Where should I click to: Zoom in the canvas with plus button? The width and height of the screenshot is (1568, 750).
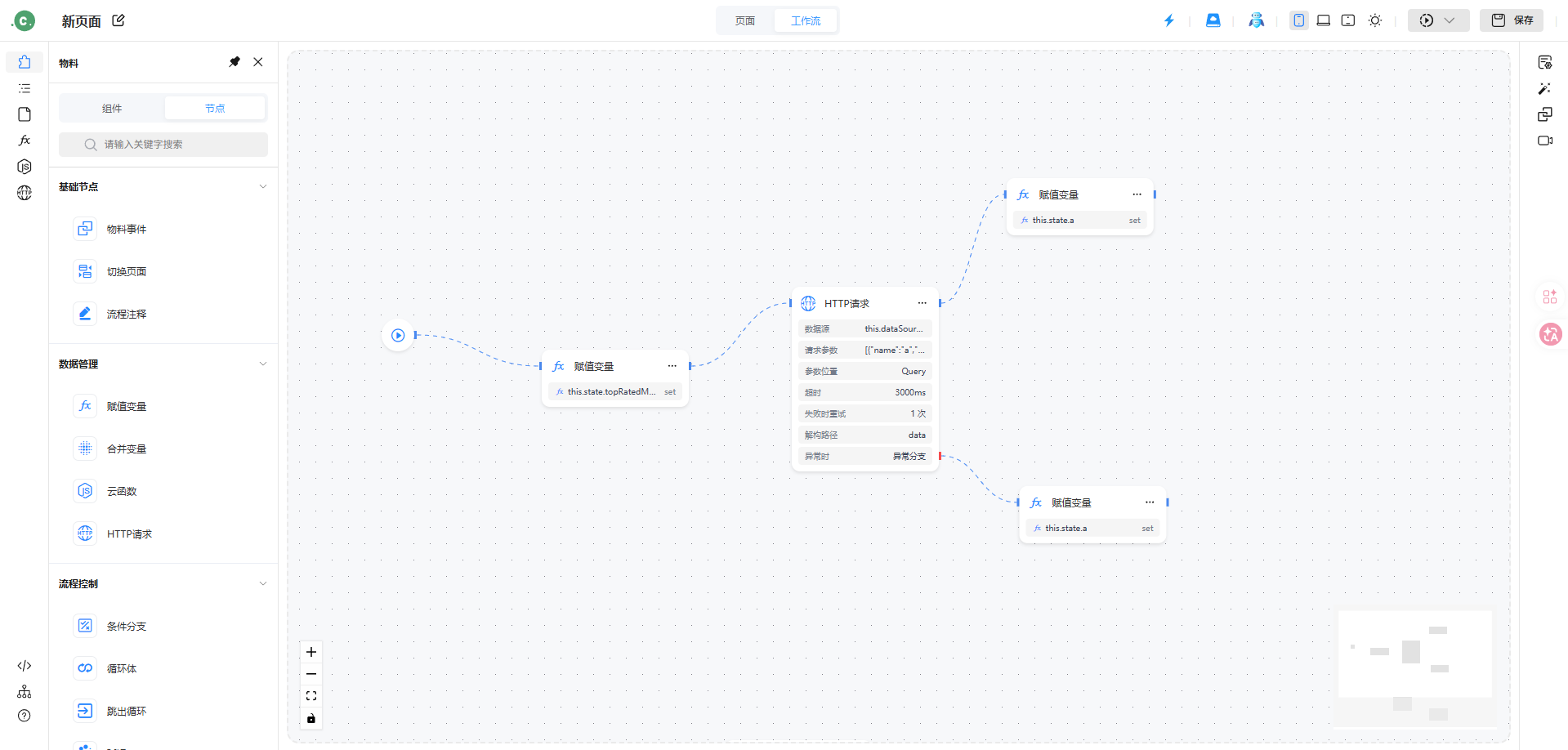(x=311, y=652)
